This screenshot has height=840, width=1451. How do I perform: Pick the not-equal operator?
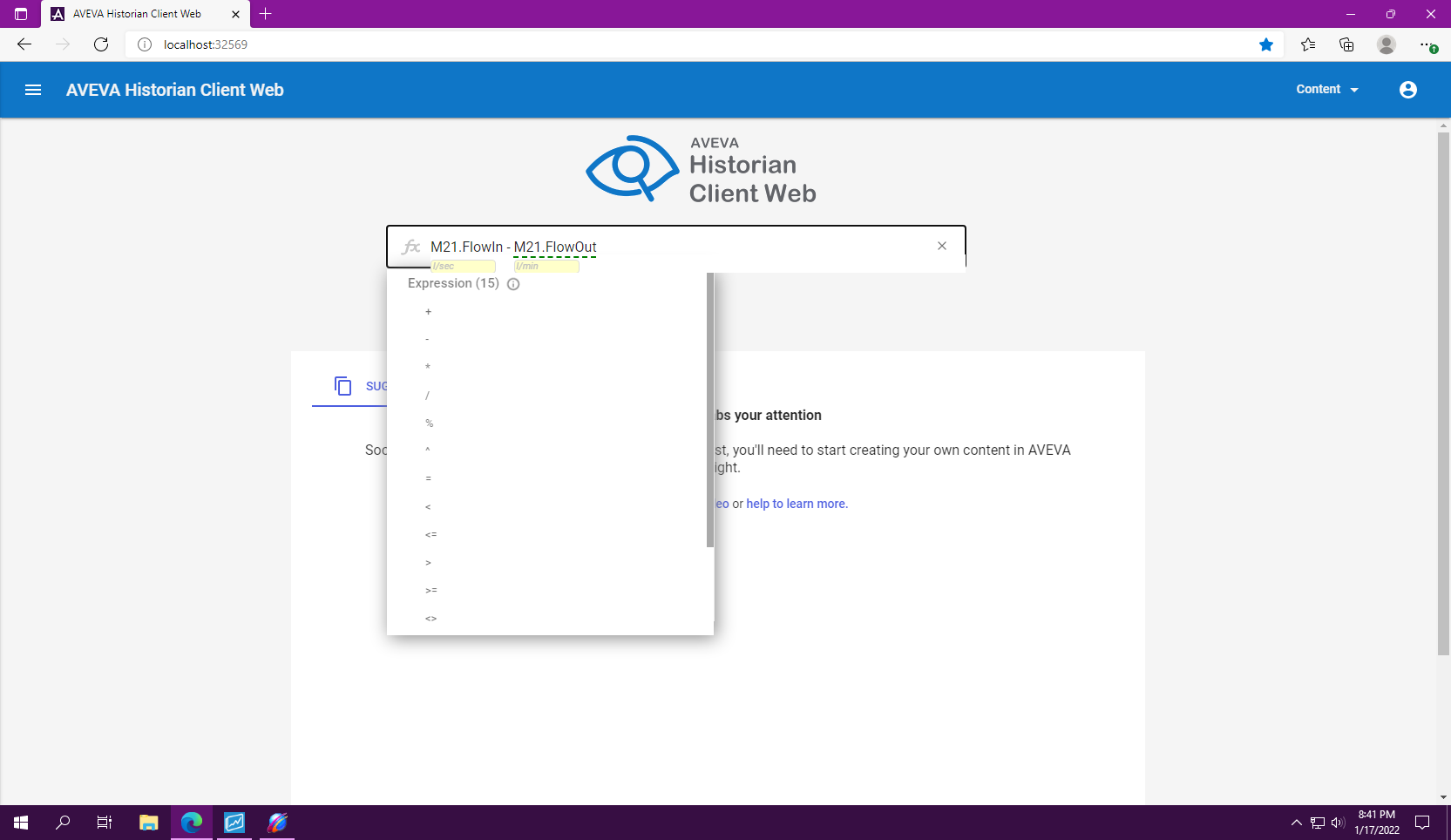click(x=431, y=619)
